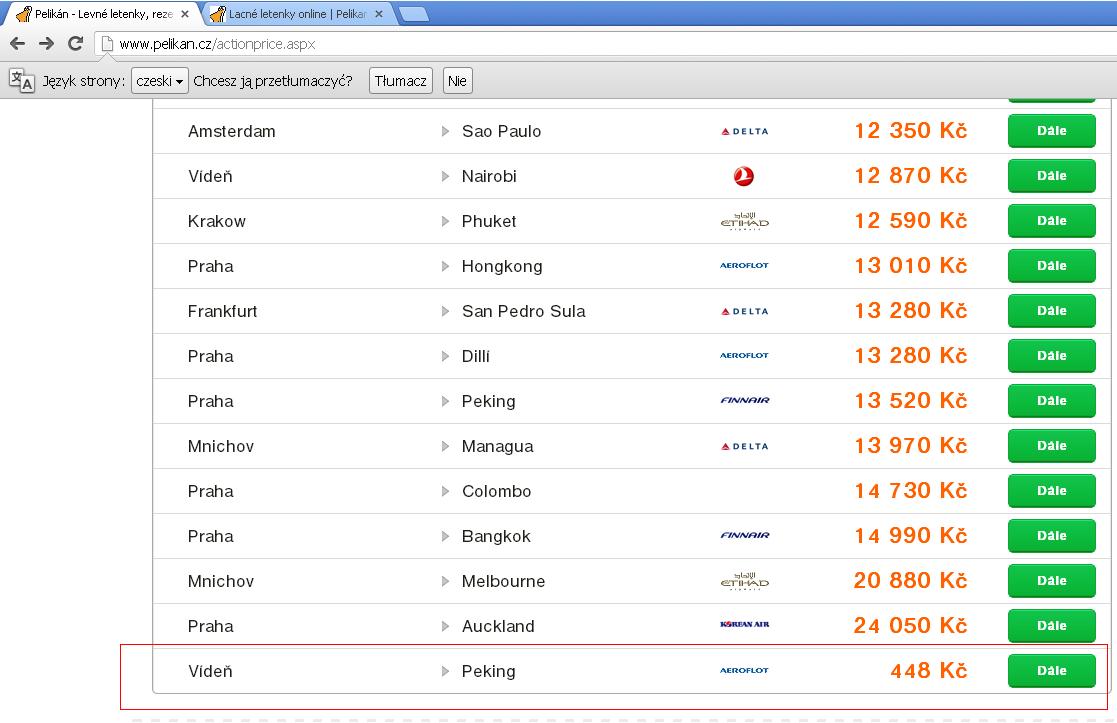Click the destination text Auckland
1117x723 pixels.
(498, 626)
